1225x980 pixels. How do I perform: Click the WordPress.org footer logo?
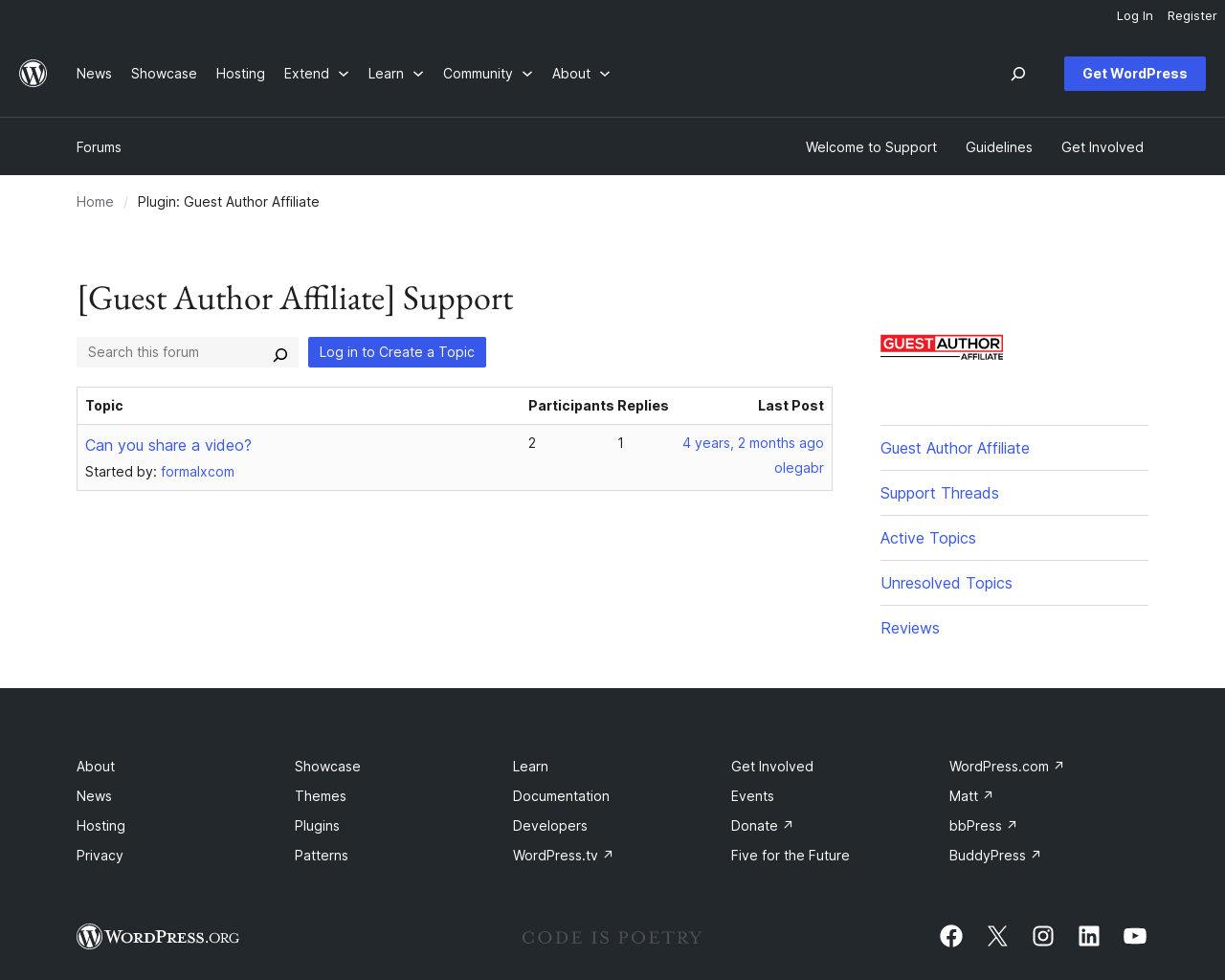pos(158,936)
